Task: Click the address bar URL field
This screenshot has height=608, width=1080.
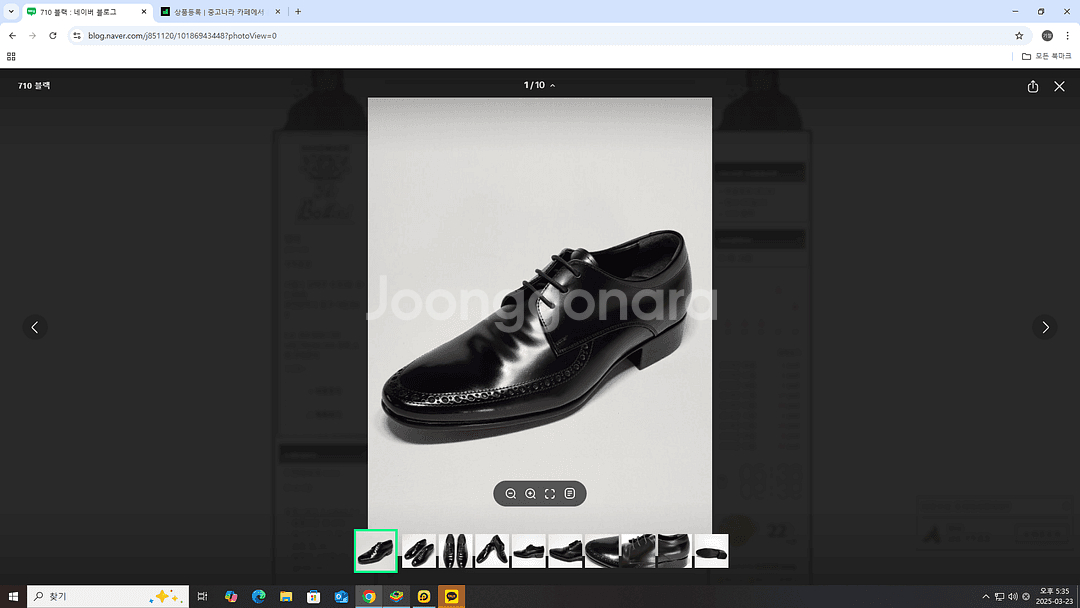Action: pos(548,36)
